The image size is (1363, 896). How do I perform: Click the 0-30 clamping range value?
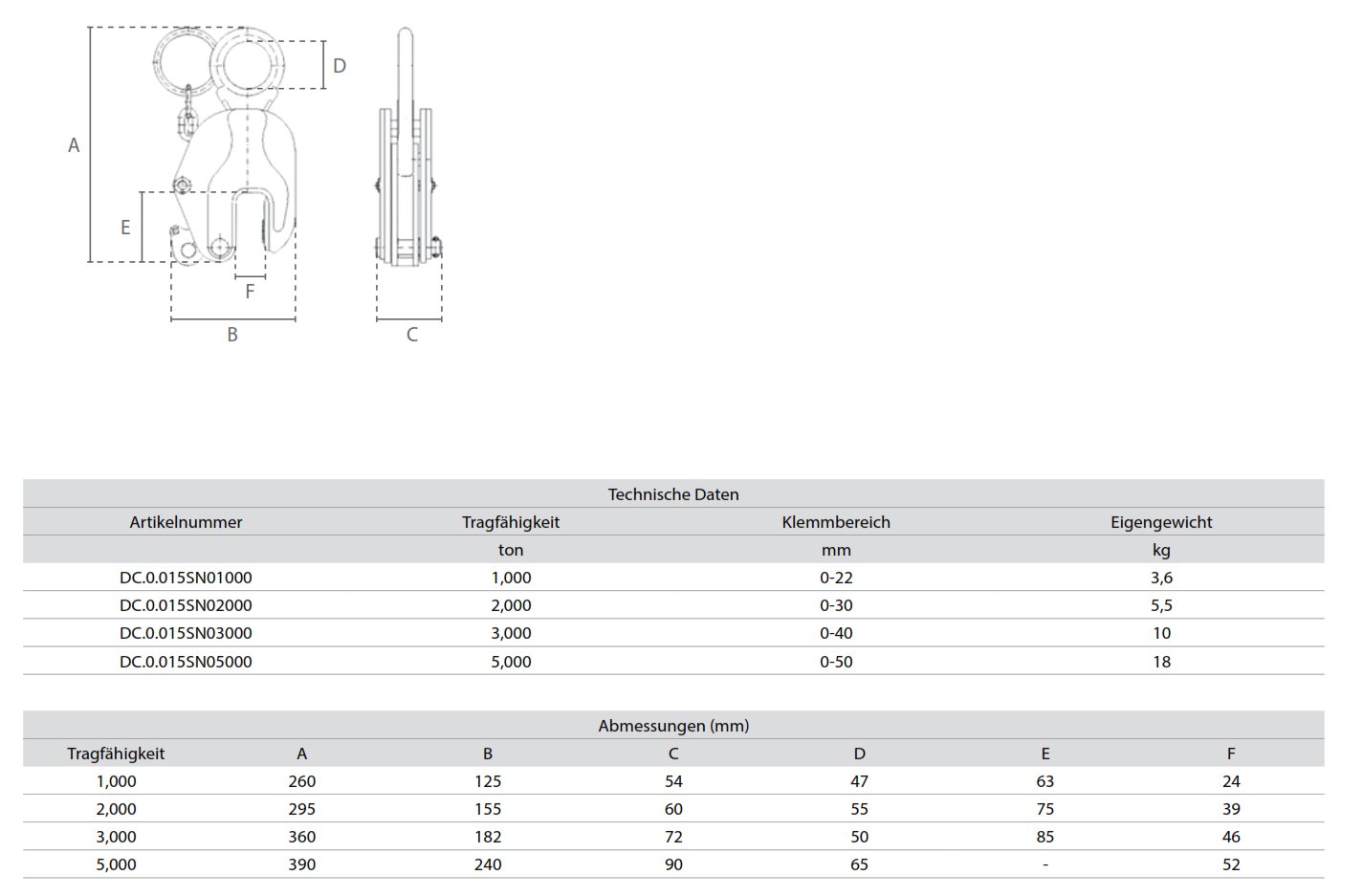[835, 605]
